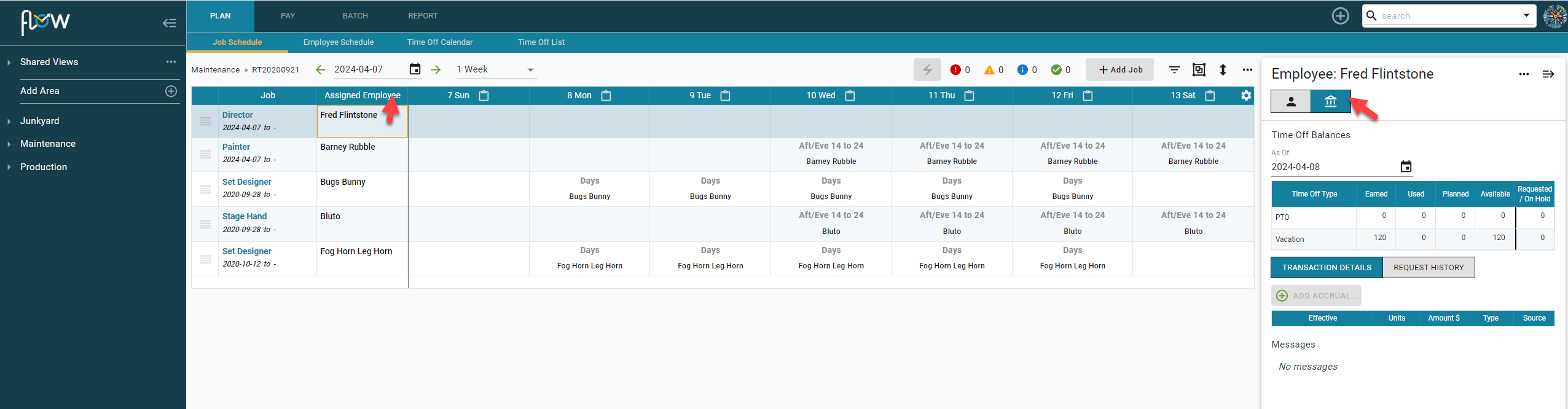The height and width of the screenshot is (409, 1568).
Task: Expand the Shared Views tree
Action: 9,63
